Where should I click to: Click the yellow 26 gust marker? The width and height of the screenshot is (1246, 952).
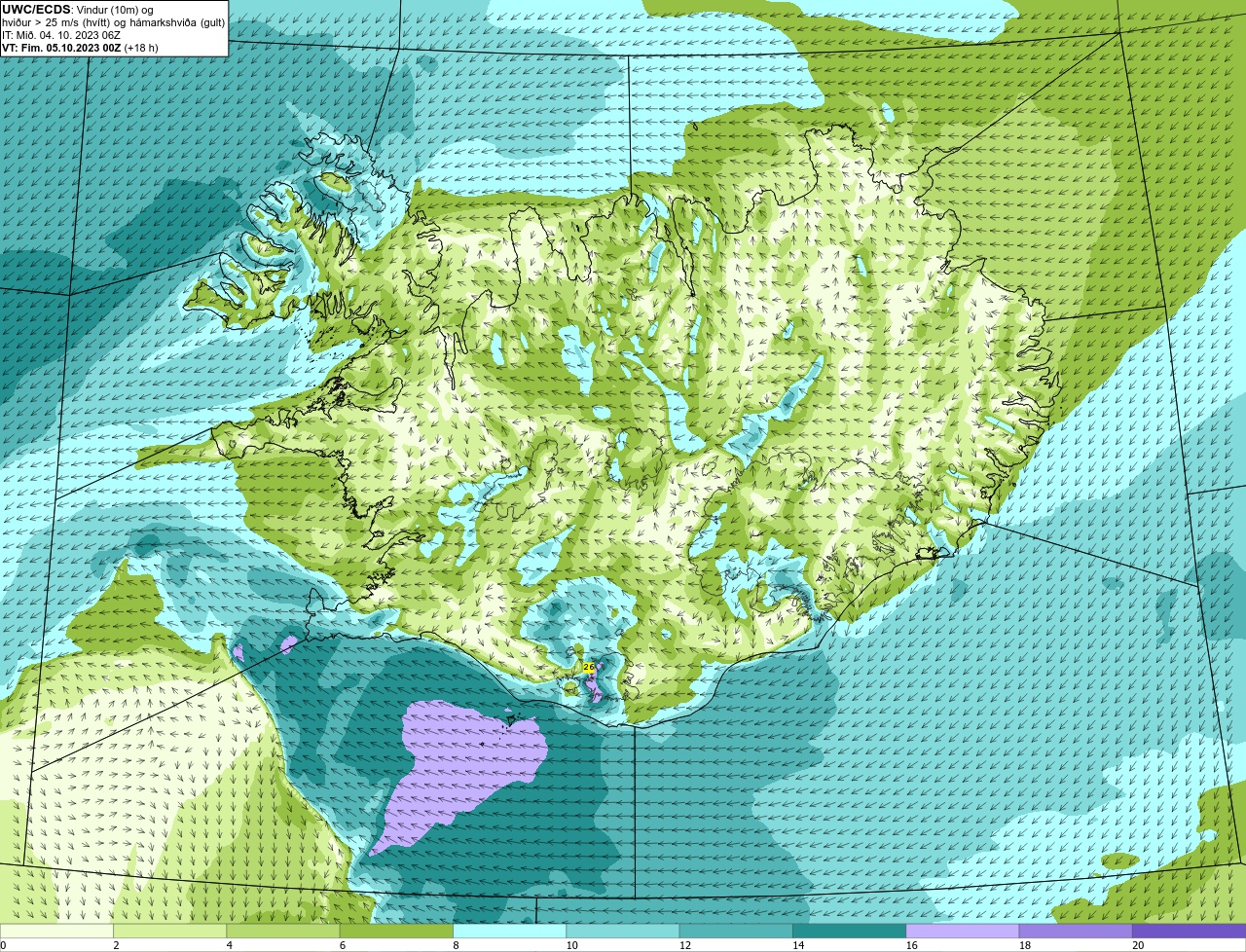coord(589,667)
